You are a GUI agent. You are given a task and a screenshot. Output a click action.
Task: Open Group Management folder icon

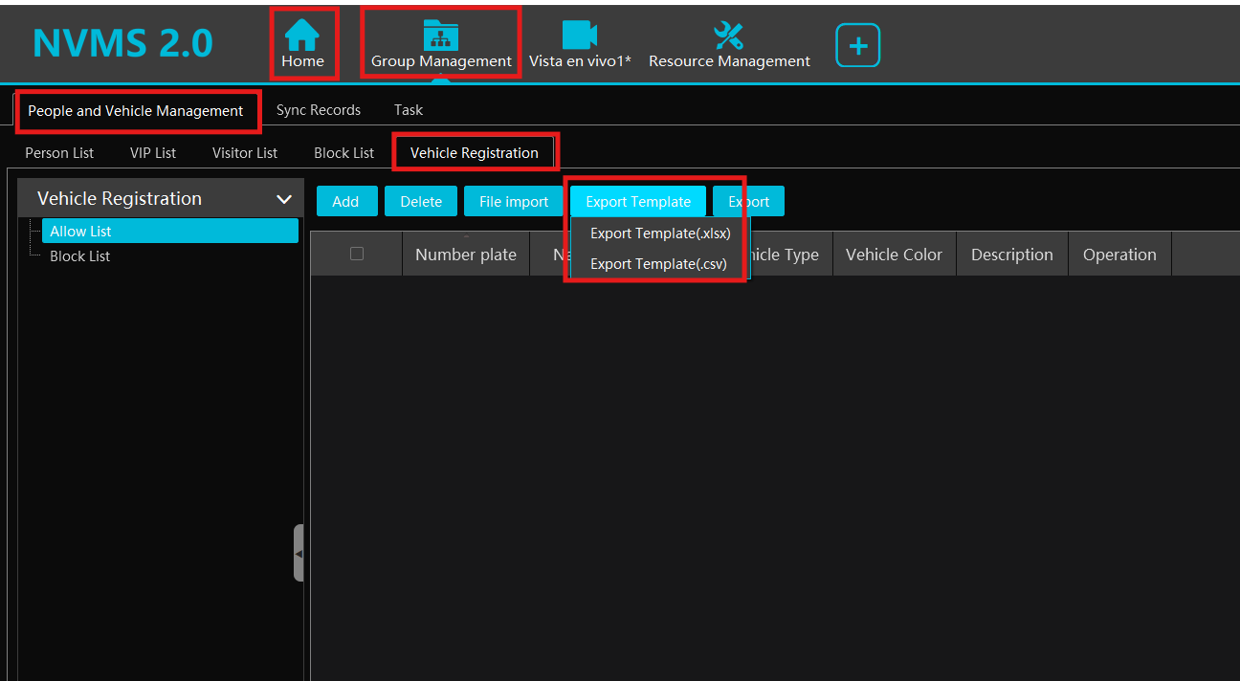440,36
